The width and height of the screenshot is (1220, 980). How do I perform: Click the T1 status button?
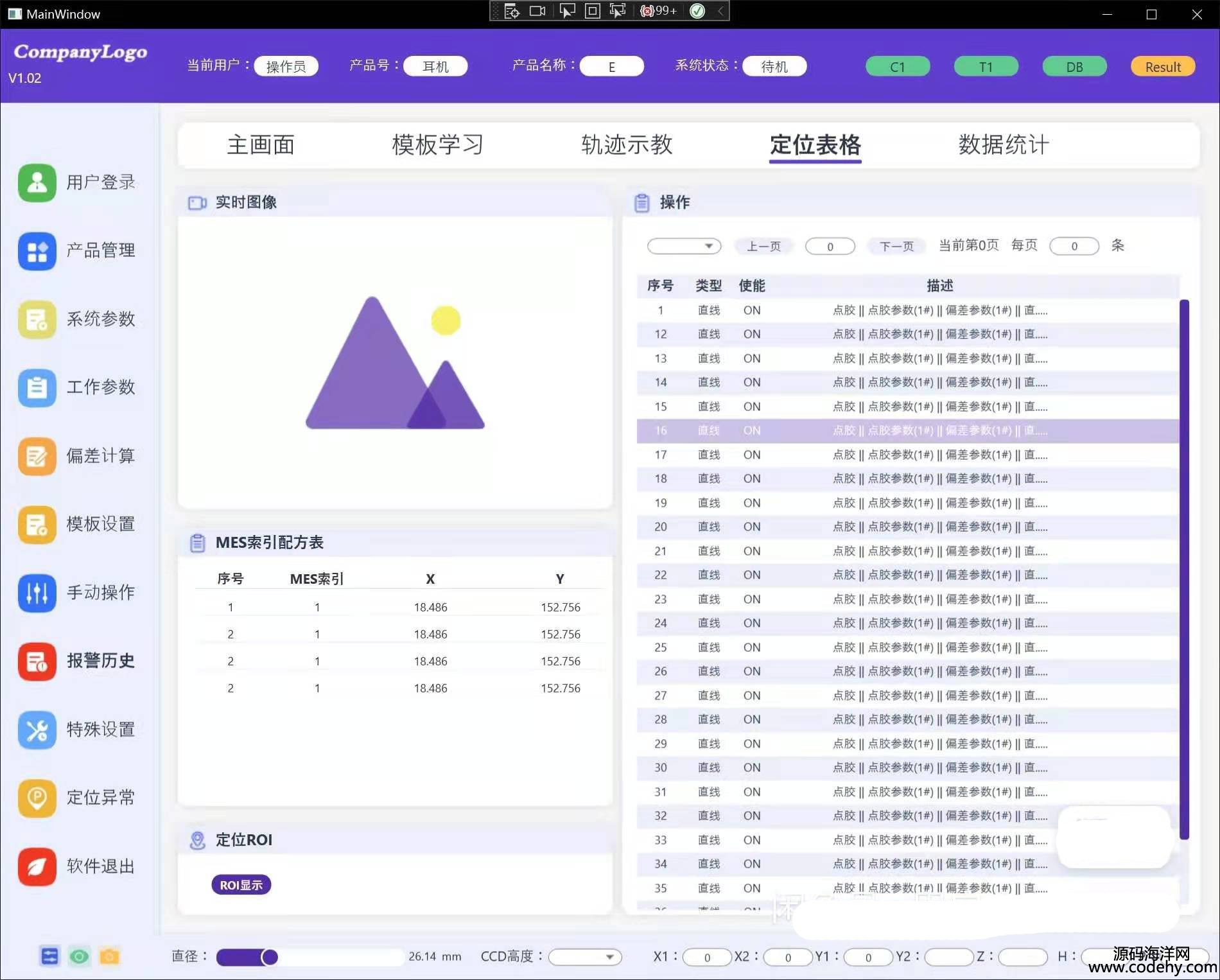986,67
